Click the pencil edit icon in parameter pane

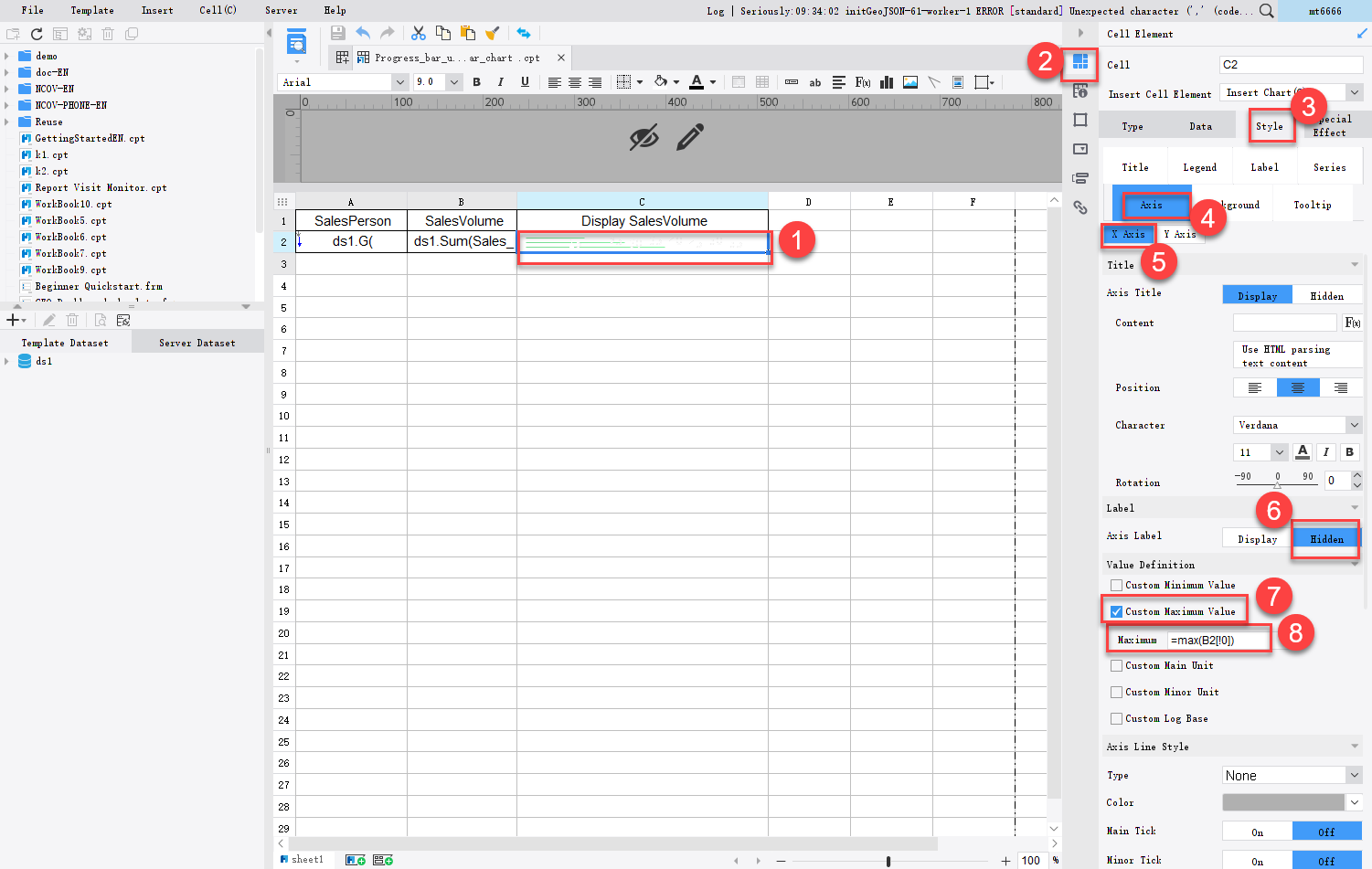[690, 137]
